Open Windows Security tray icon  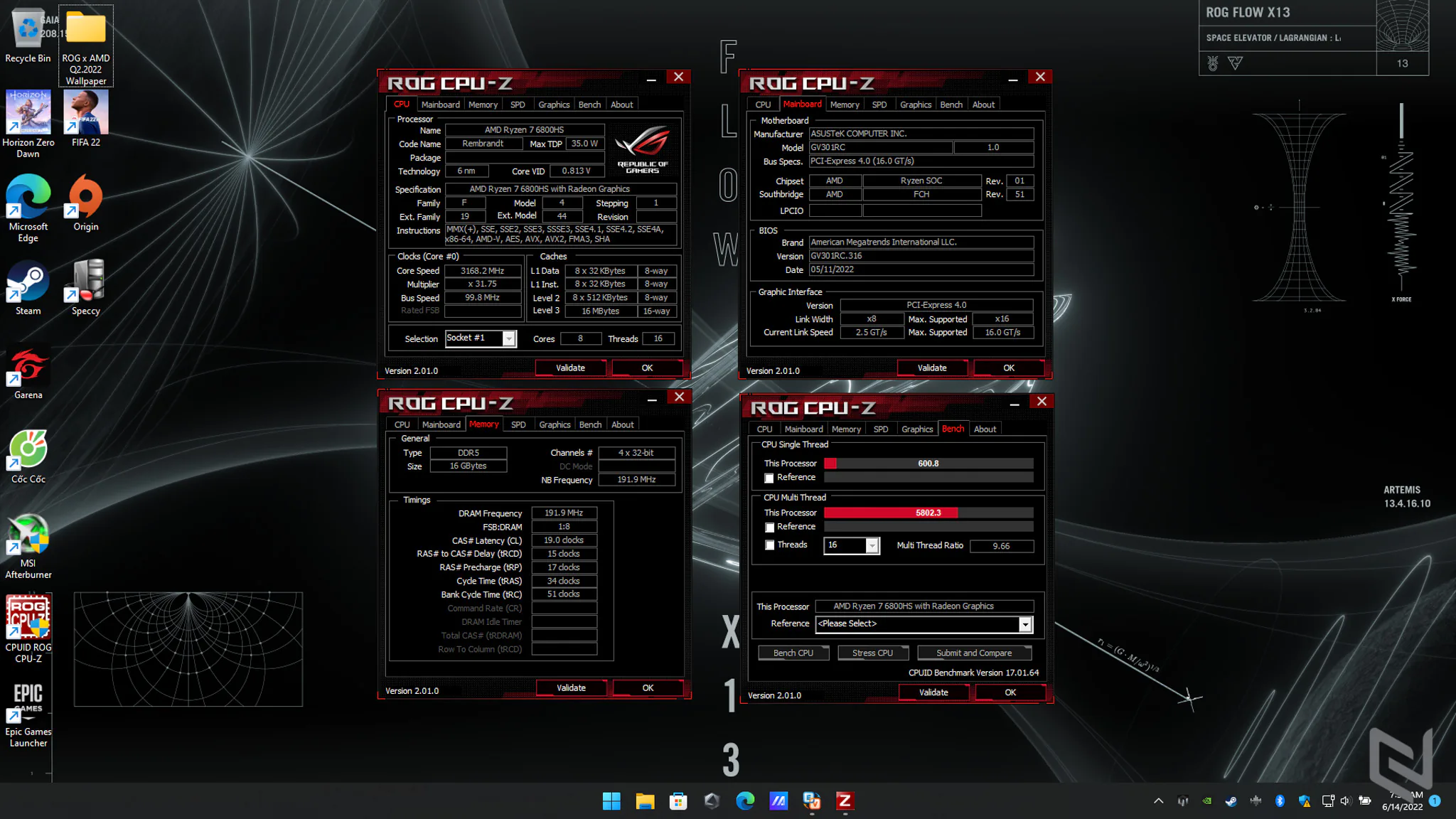pyautogui.click(x=1304, y=801)
